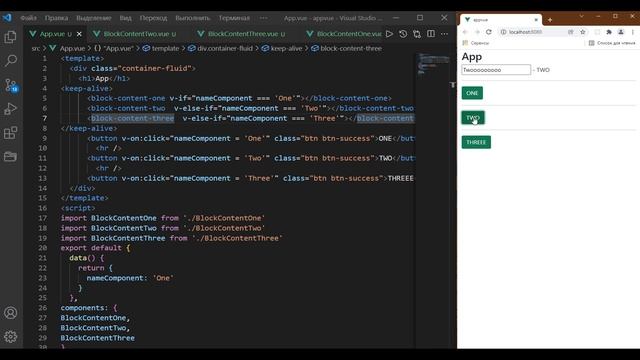Switch to the BlockContentThree.vue tab
The width and height of the screenshot is (640, 360).
[x=242, y=34]
